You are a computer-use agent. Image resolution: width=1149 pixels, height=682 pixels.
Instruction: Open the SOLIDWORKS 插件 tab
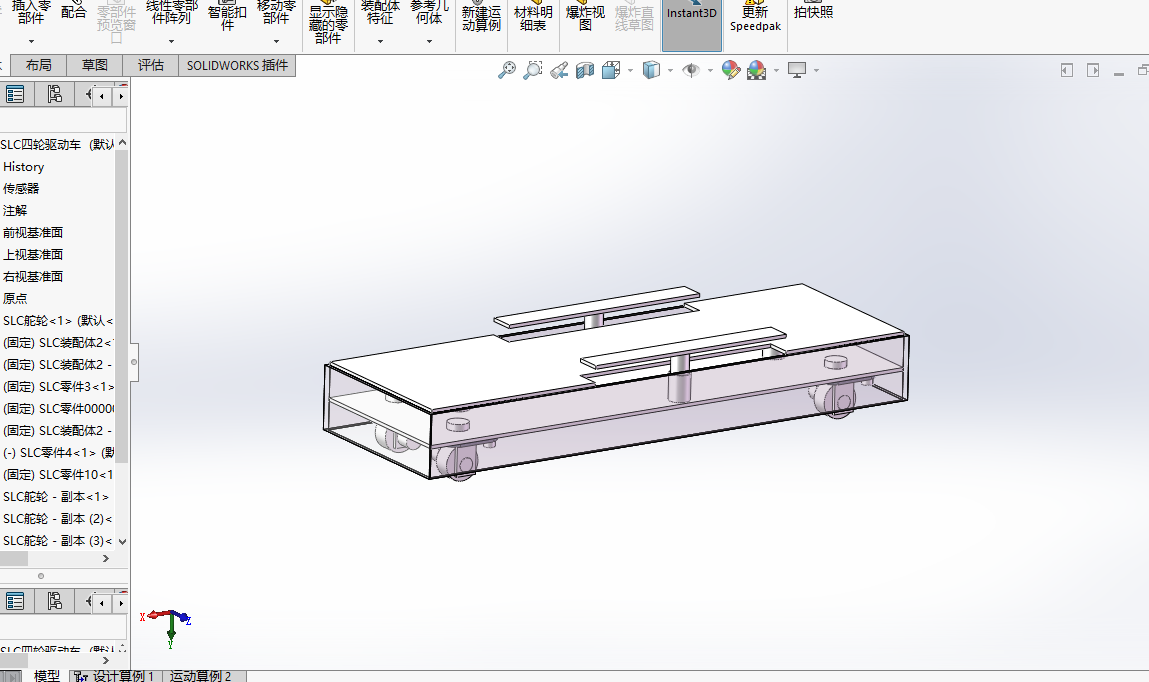coord(237,65)
